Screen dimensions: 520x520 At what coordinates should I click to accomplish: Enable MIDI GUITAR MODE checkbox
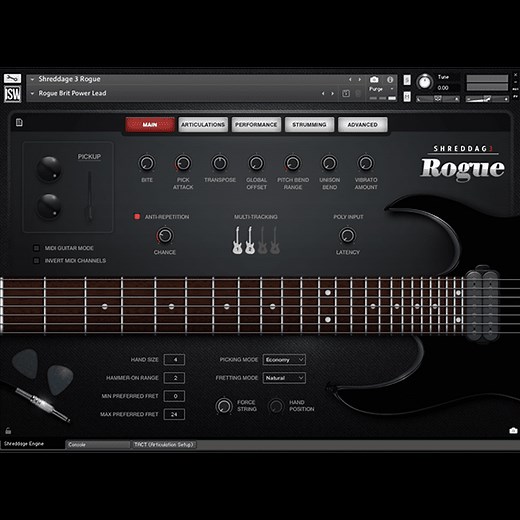pos(36,248)
